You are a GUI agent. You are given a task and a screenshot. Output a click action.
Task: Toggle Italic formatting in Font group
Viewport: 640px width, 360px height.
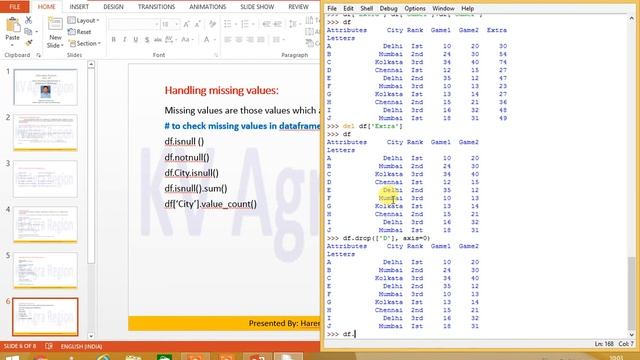click(124, 40)
